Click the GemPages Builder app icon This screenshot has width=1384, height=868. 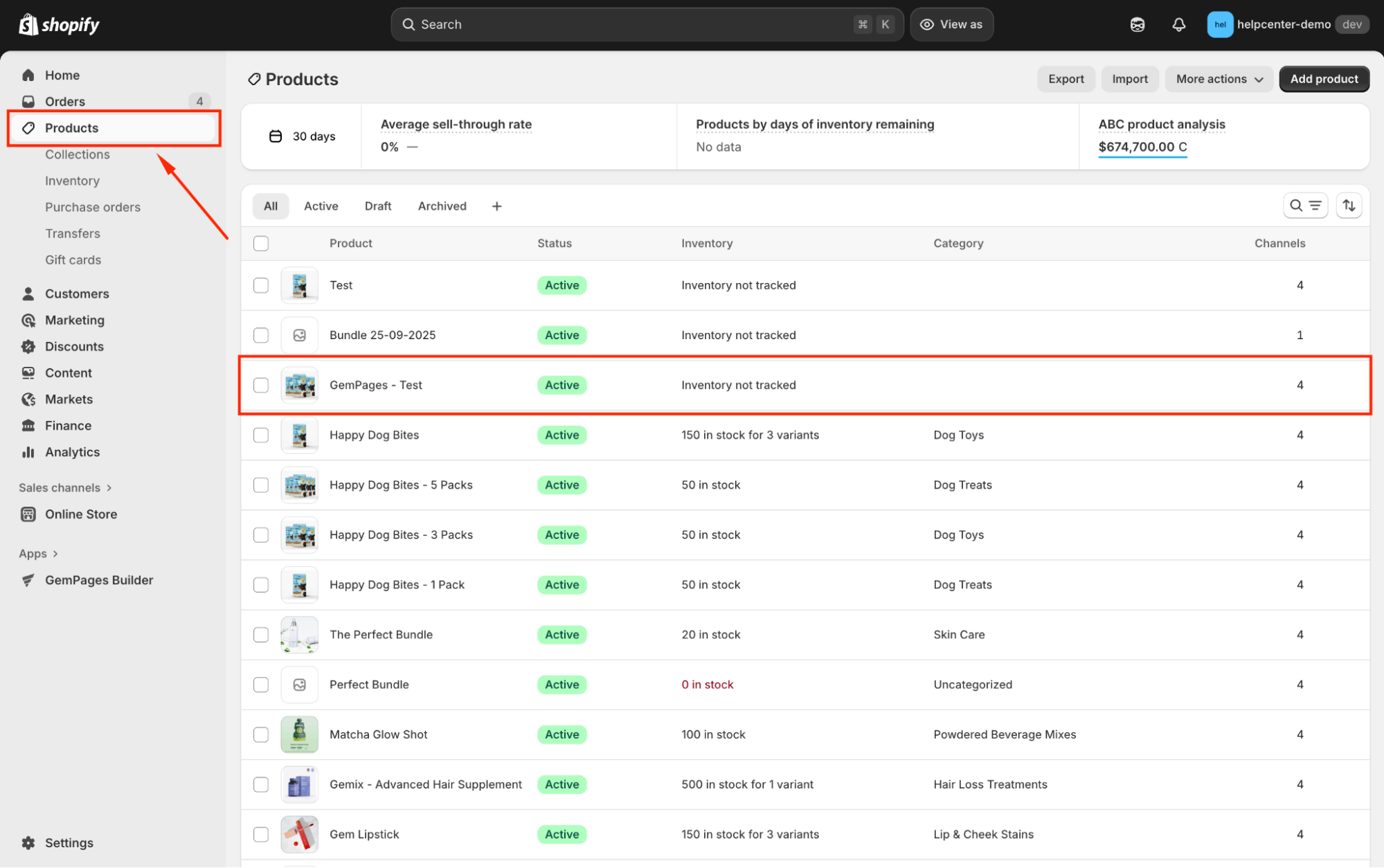coord(28,580)
